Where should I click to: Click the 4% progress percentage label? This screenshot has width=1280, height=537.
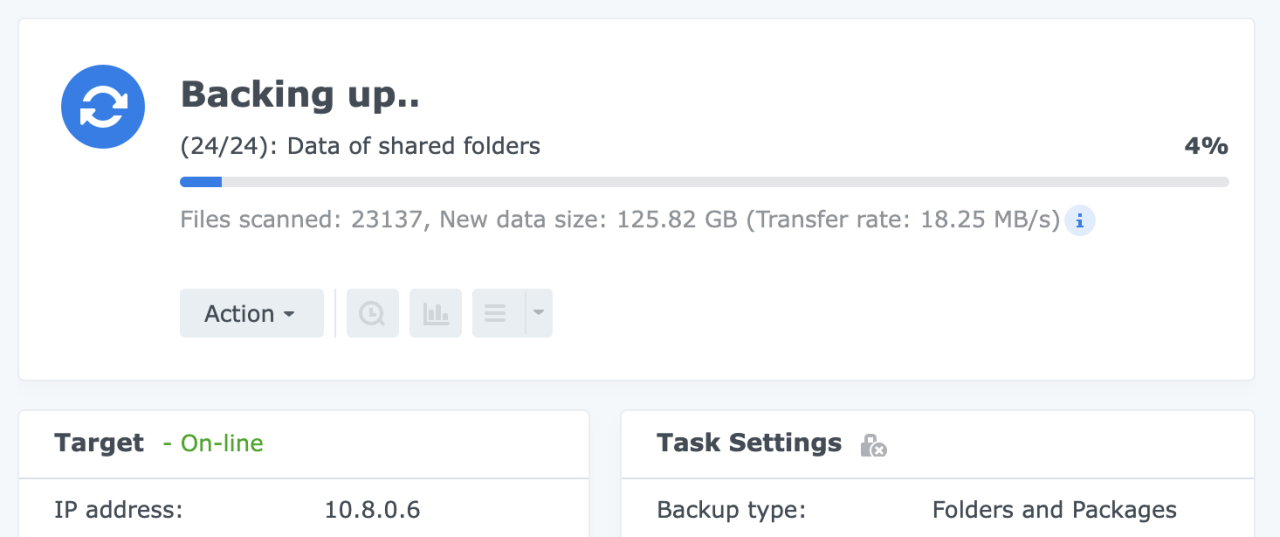1206,146
